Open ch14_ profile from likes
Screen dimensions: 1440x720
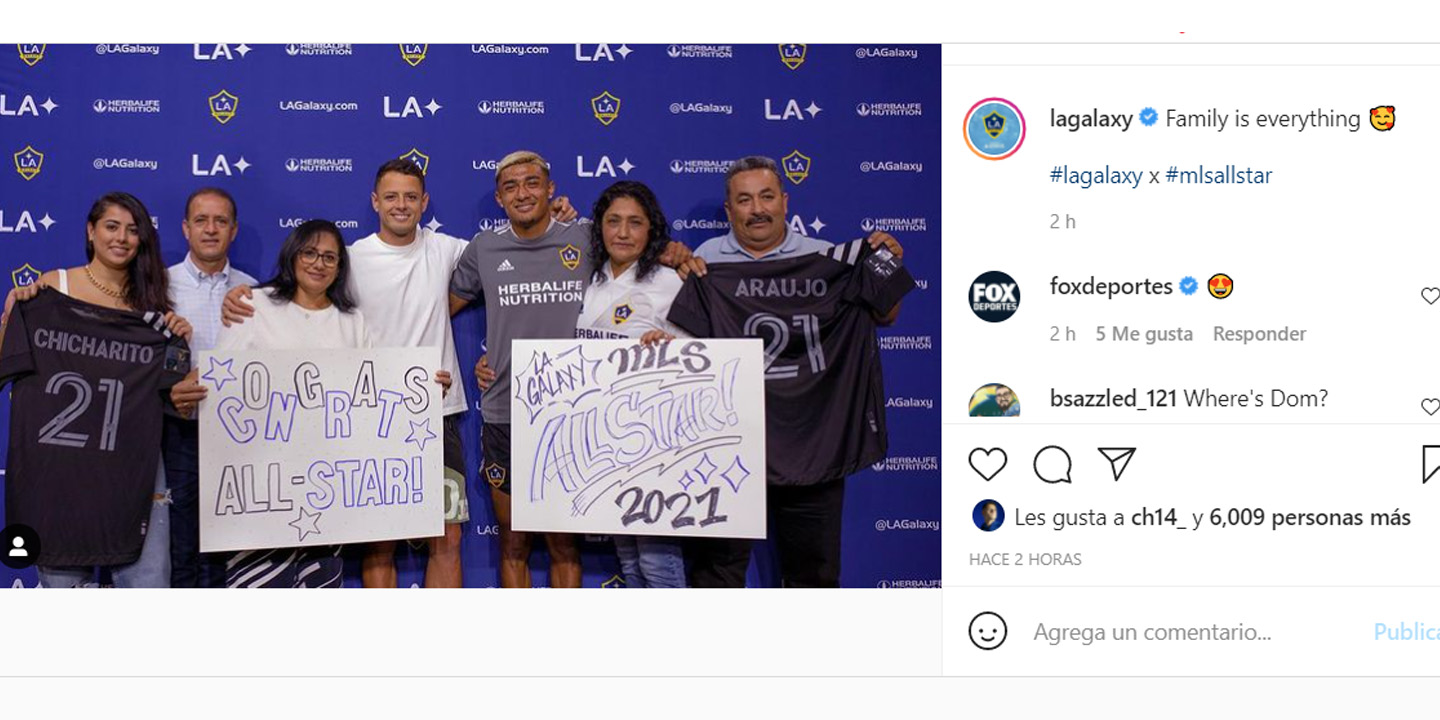pos(1158,517)
